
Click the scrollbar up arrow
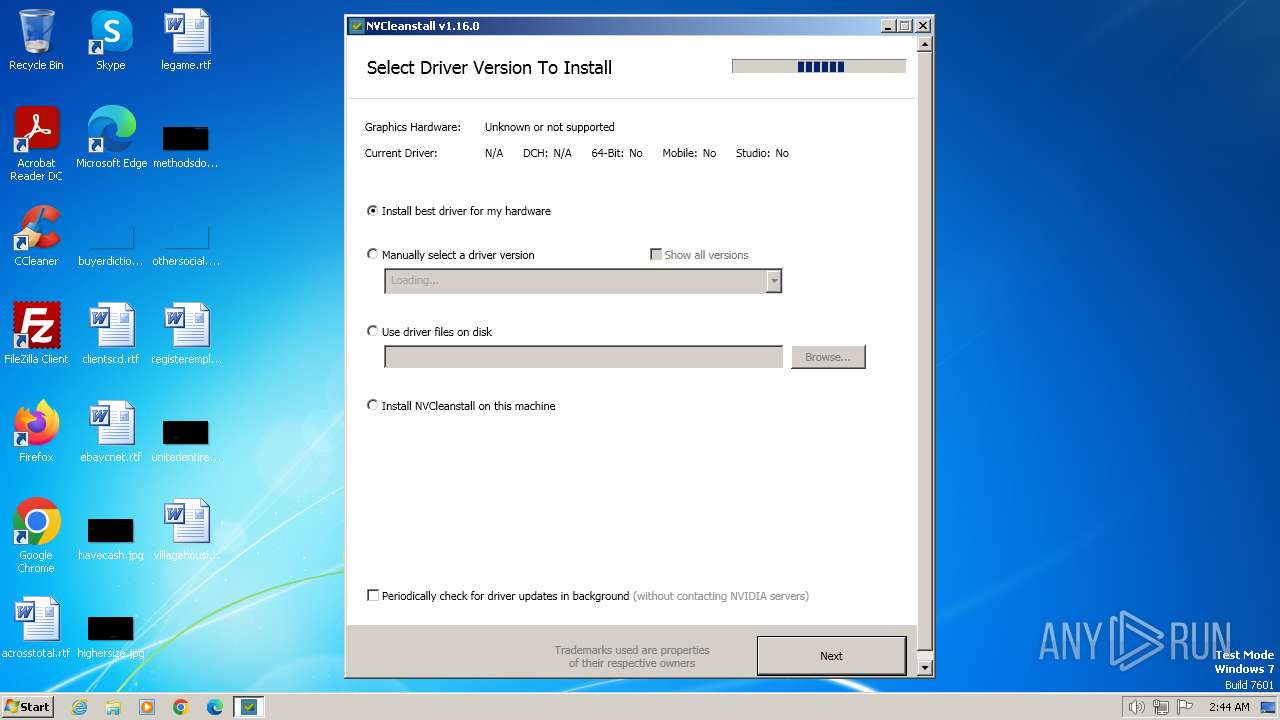click(925, 44)
